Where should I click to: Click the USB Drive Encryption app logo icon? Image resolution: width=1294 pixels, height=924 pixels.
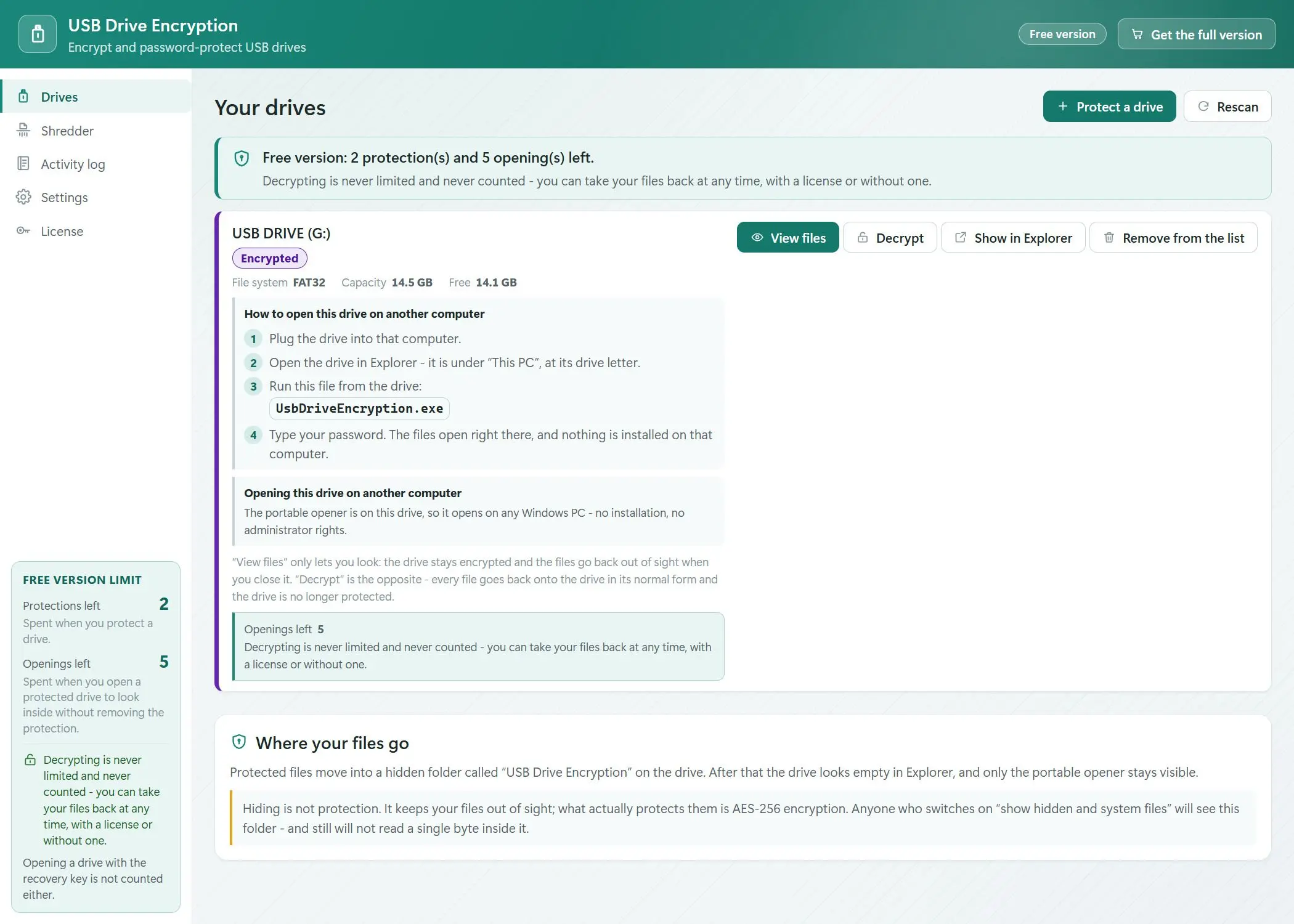(38, 34)
